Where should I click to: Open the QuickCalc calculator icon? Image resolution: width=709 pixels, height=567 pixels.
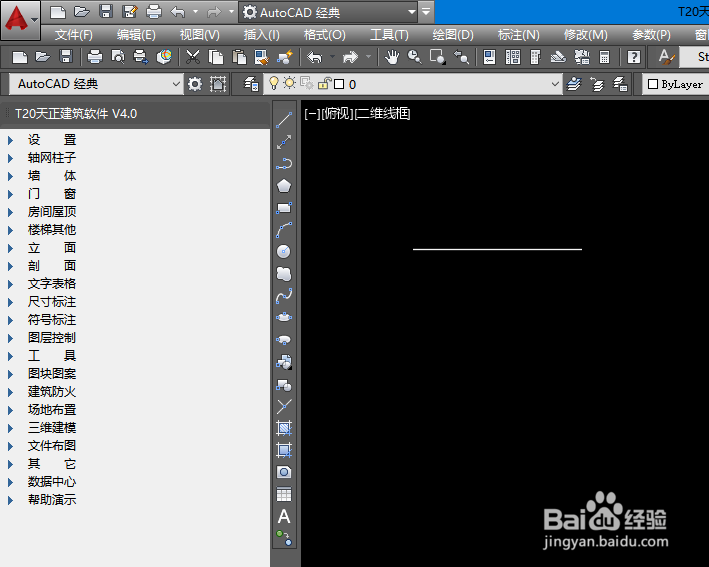[605, 57]
